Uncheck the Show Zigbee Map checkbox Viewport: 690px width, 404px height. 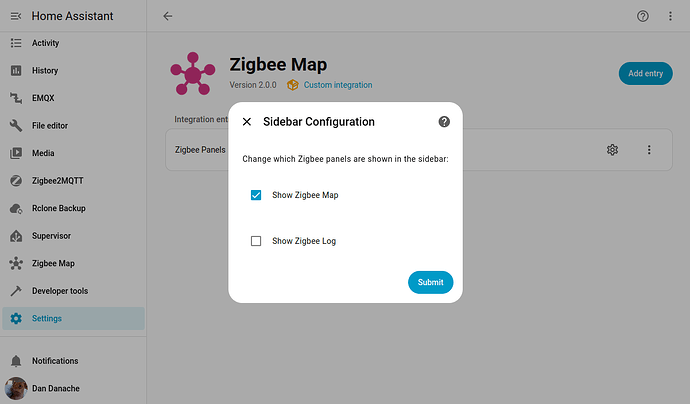click(256, 195)
